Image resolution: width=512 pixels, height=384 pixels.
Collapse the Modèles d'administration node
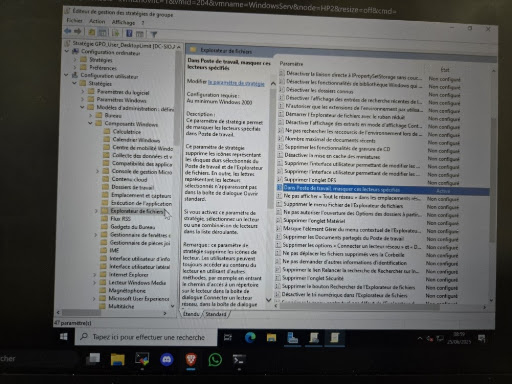[x=82, y=107]
